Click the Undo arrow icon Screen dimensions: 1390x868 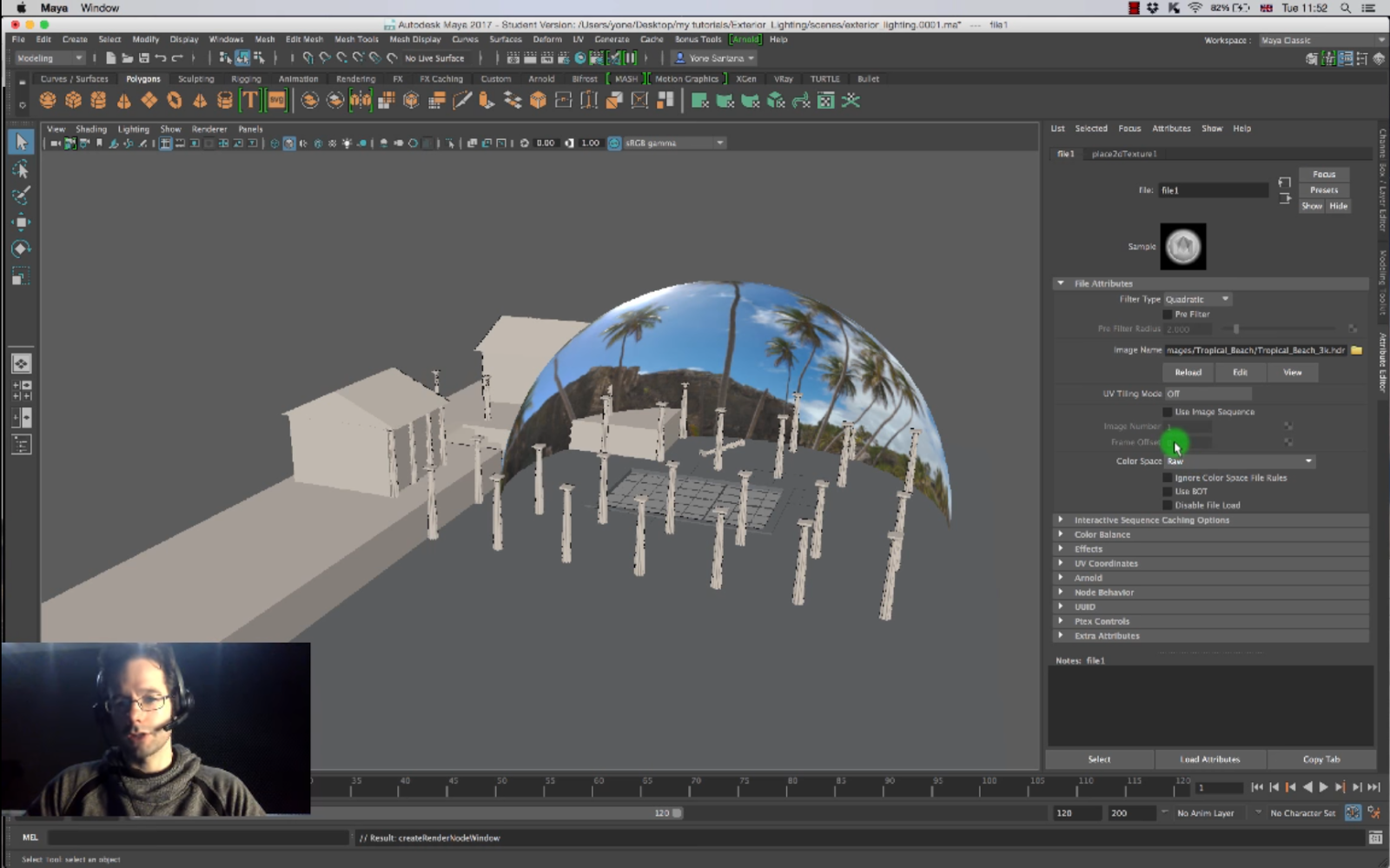[161, 58]
